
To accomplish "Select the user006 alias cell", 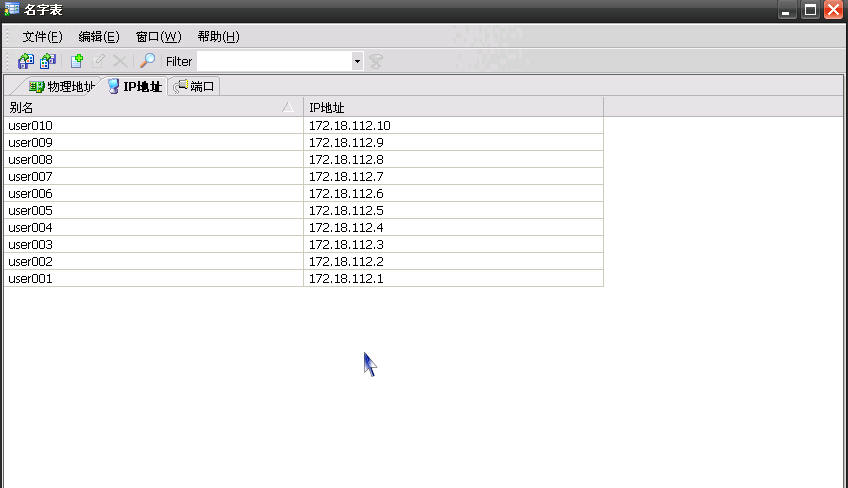I will point(154,194).
